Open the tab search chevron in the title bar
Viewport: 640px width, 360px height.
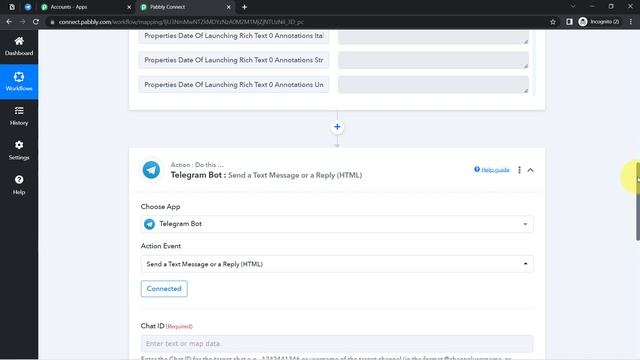[x=573, y=7]
